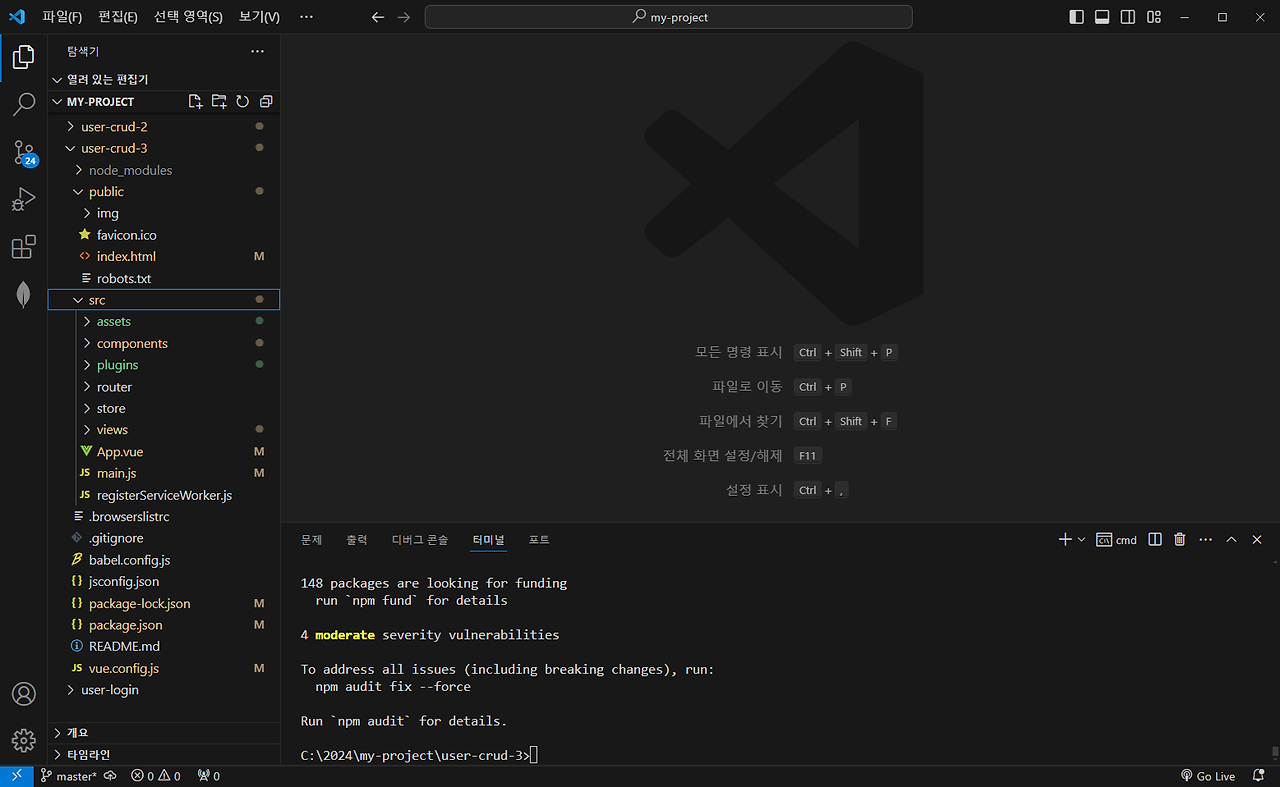1280x787 pixels.
Task: Select the cmd terminal instance
Action: click(x=1116, y=540)
